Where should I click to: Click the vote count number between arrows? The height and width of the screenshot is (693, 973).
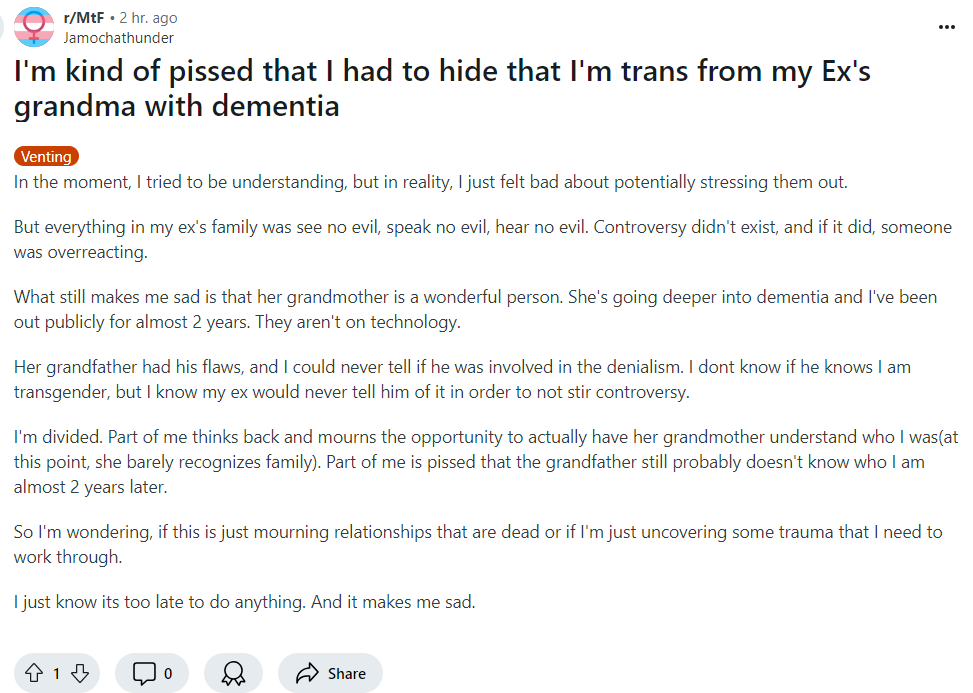pyautogui.click(x=56, y=673)
